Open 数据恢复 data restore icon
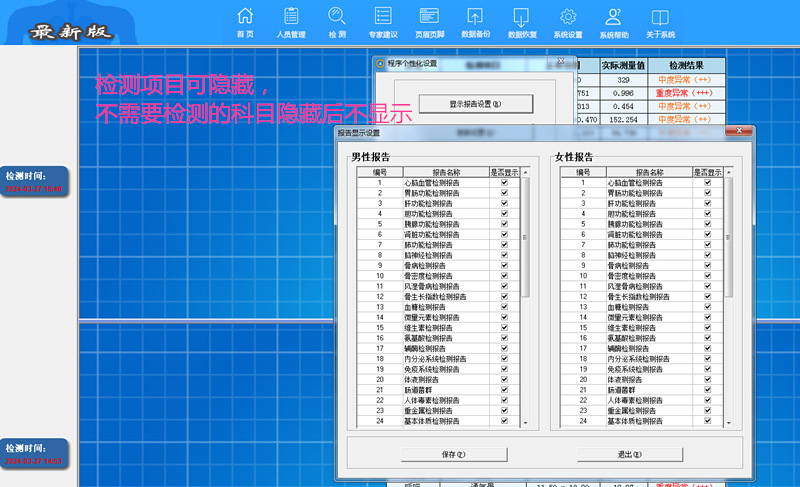Screen dimensions: 800x487 522,22
